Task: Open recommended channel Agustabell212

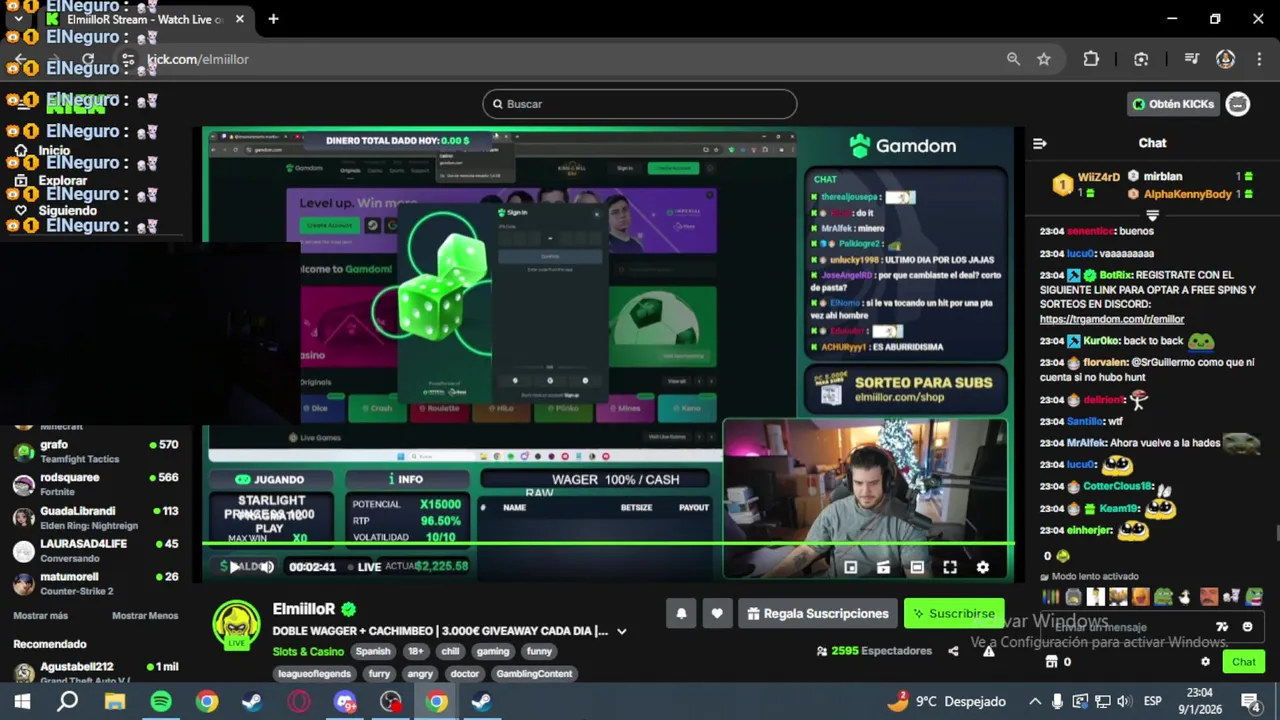Action: point(95,672)
